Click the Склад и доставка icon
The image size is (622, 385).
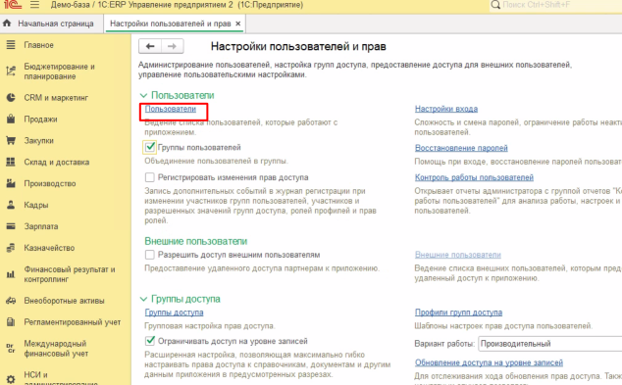tap(11, 162)
